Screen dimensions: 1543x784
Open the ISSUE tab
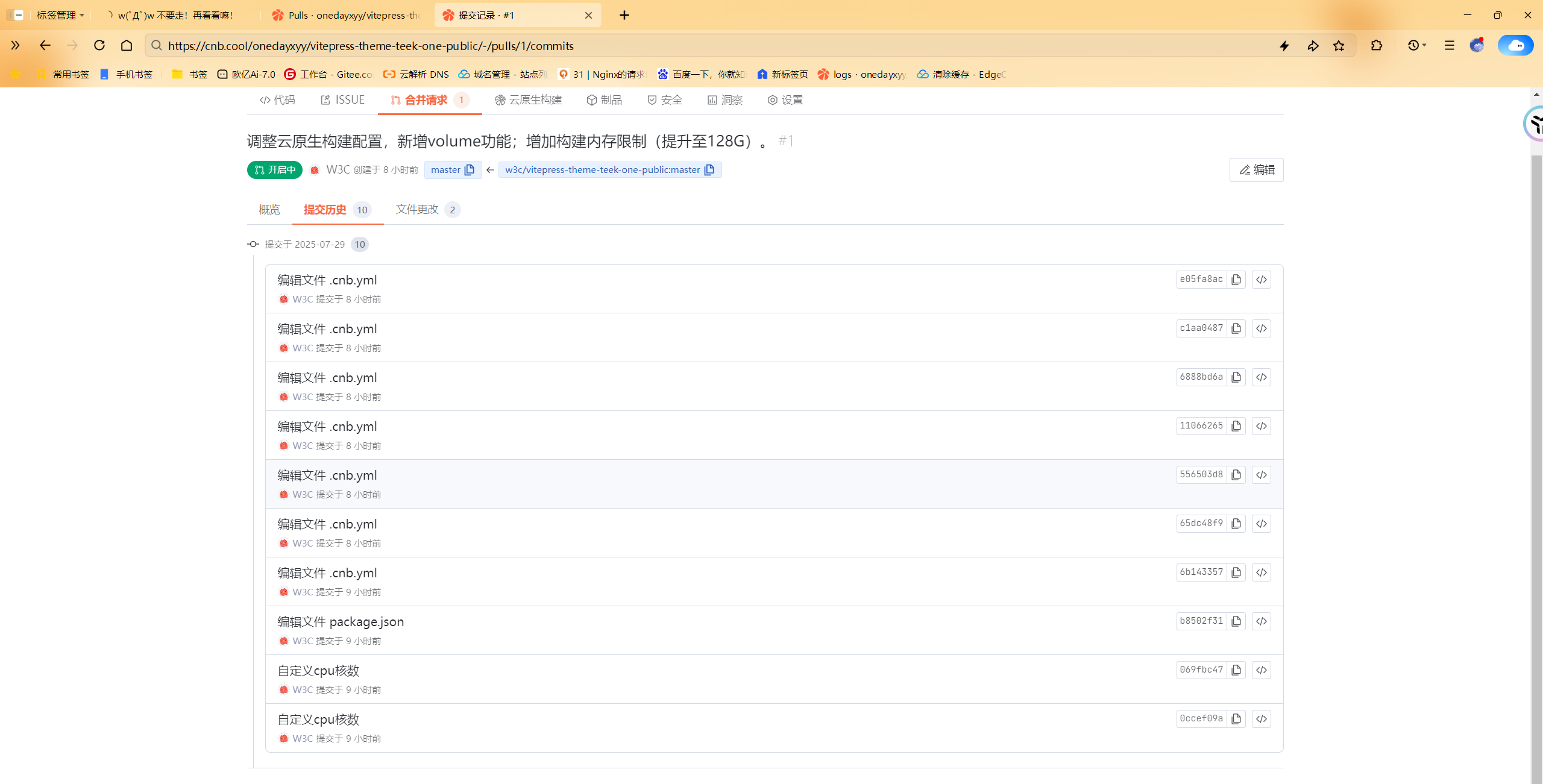coord(342,100)
